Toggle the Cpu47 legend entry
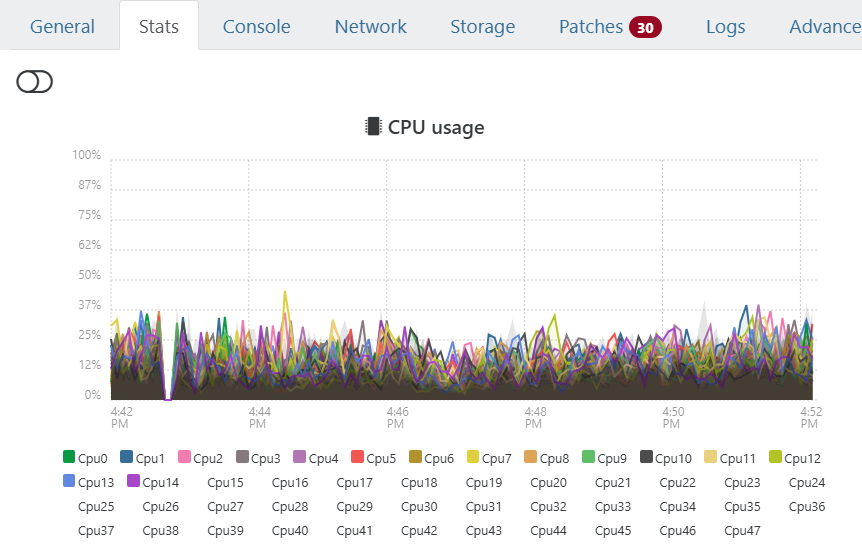Screen dimensions: 862x552 (742, 530)
